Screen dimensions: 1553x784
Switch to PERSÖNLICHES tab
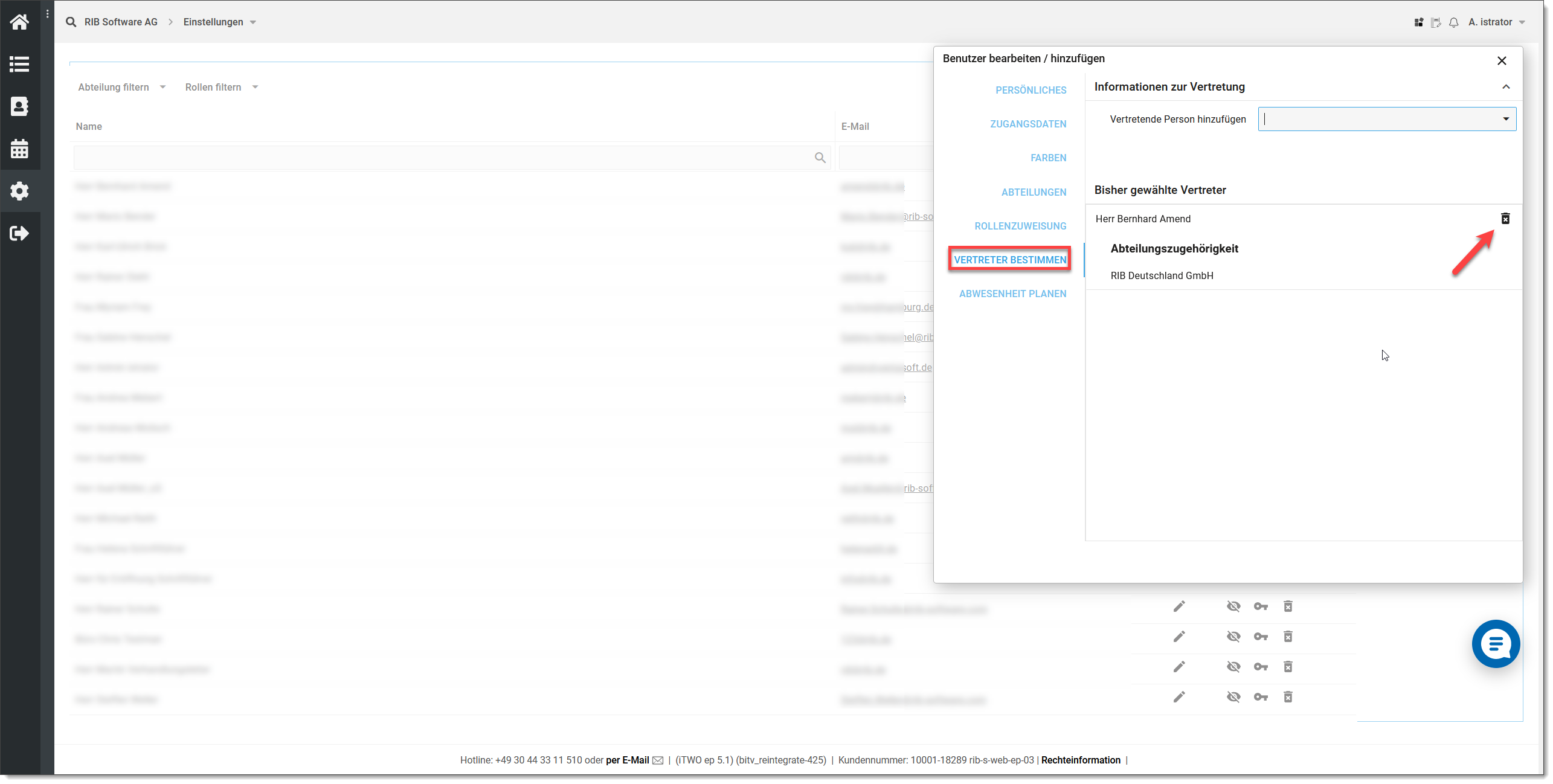point(1031,90)
